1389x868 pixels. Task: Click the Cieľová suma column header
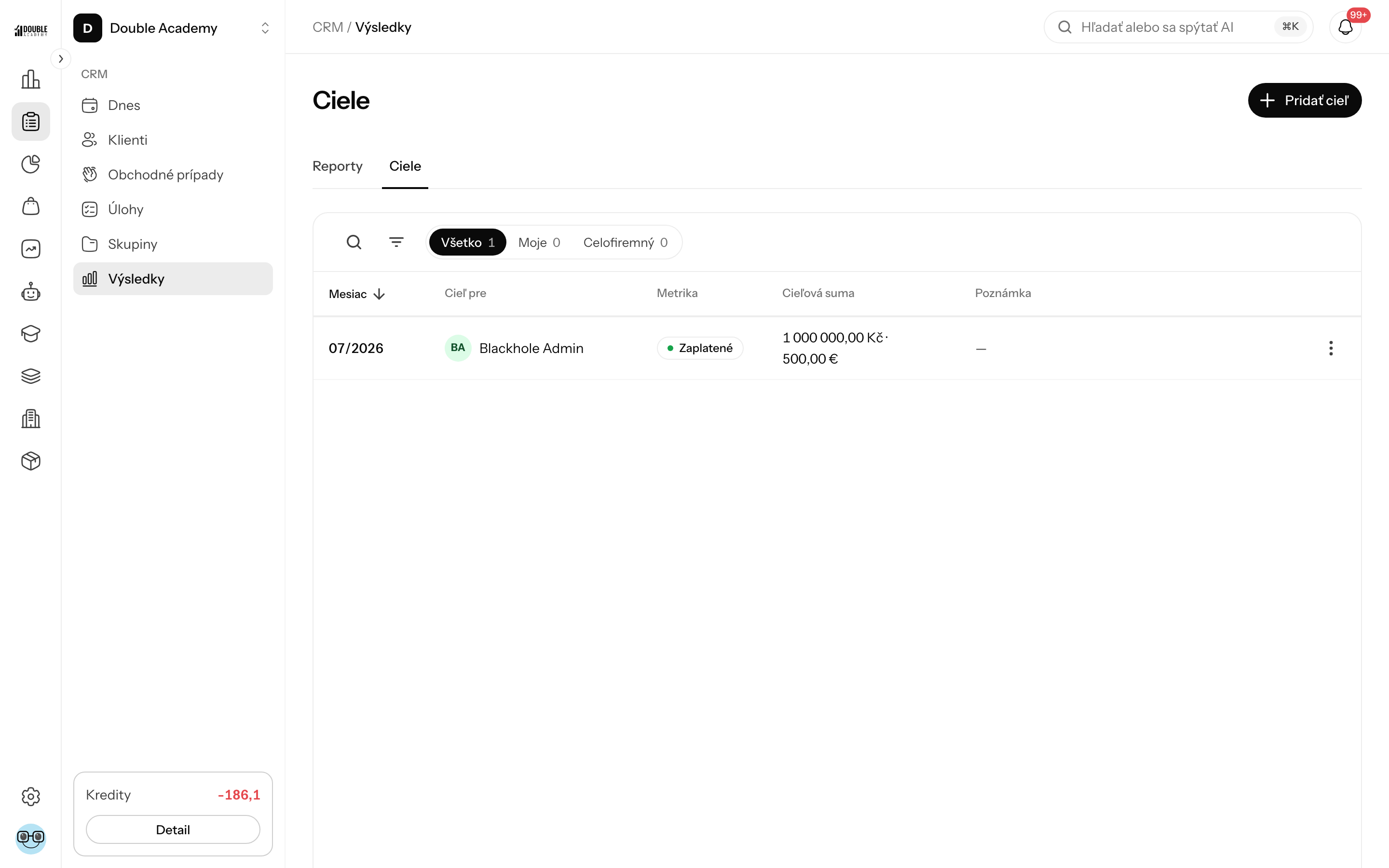818,293
